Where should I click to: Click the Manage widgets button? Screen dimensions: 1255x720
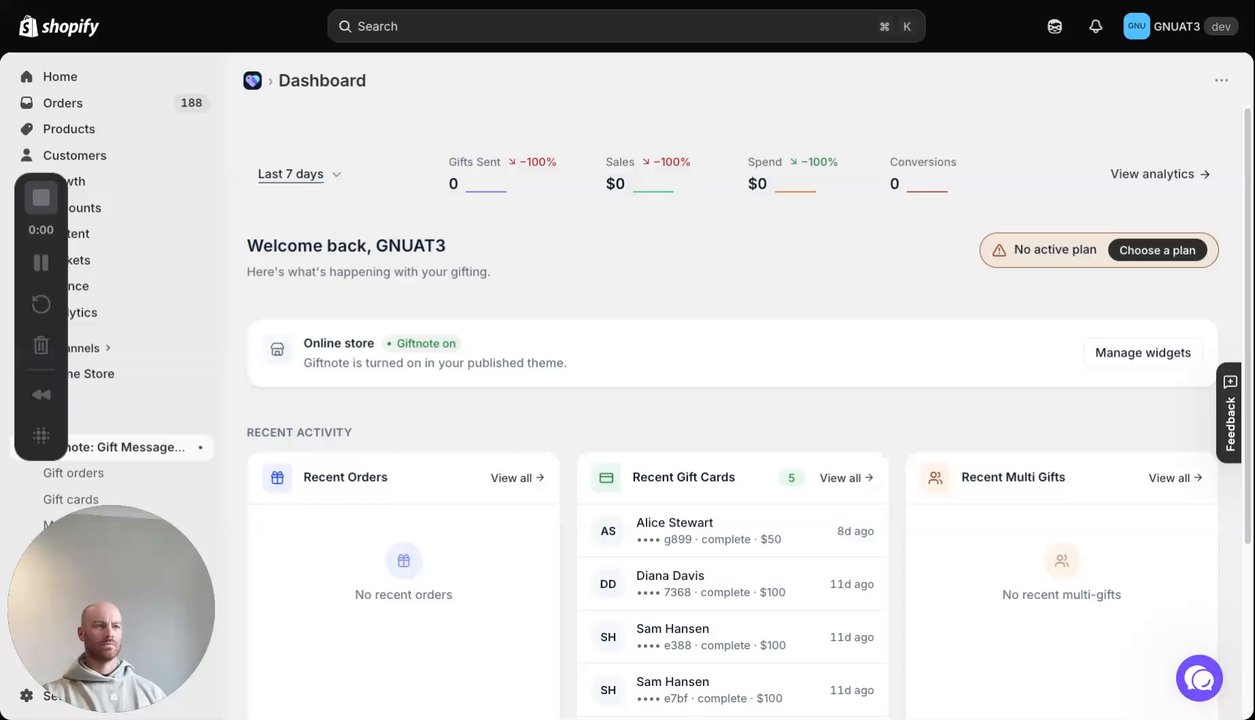tap(1143, 353)
